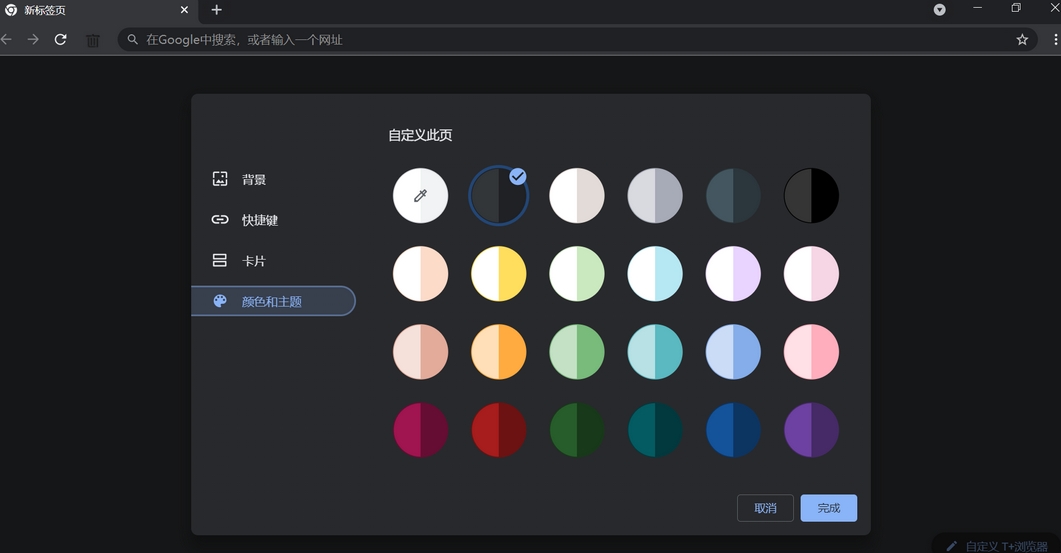Bookmark this page with star icon
Image resolution: width=1061 pixels, height=553 pixels.
[1022, 40]
